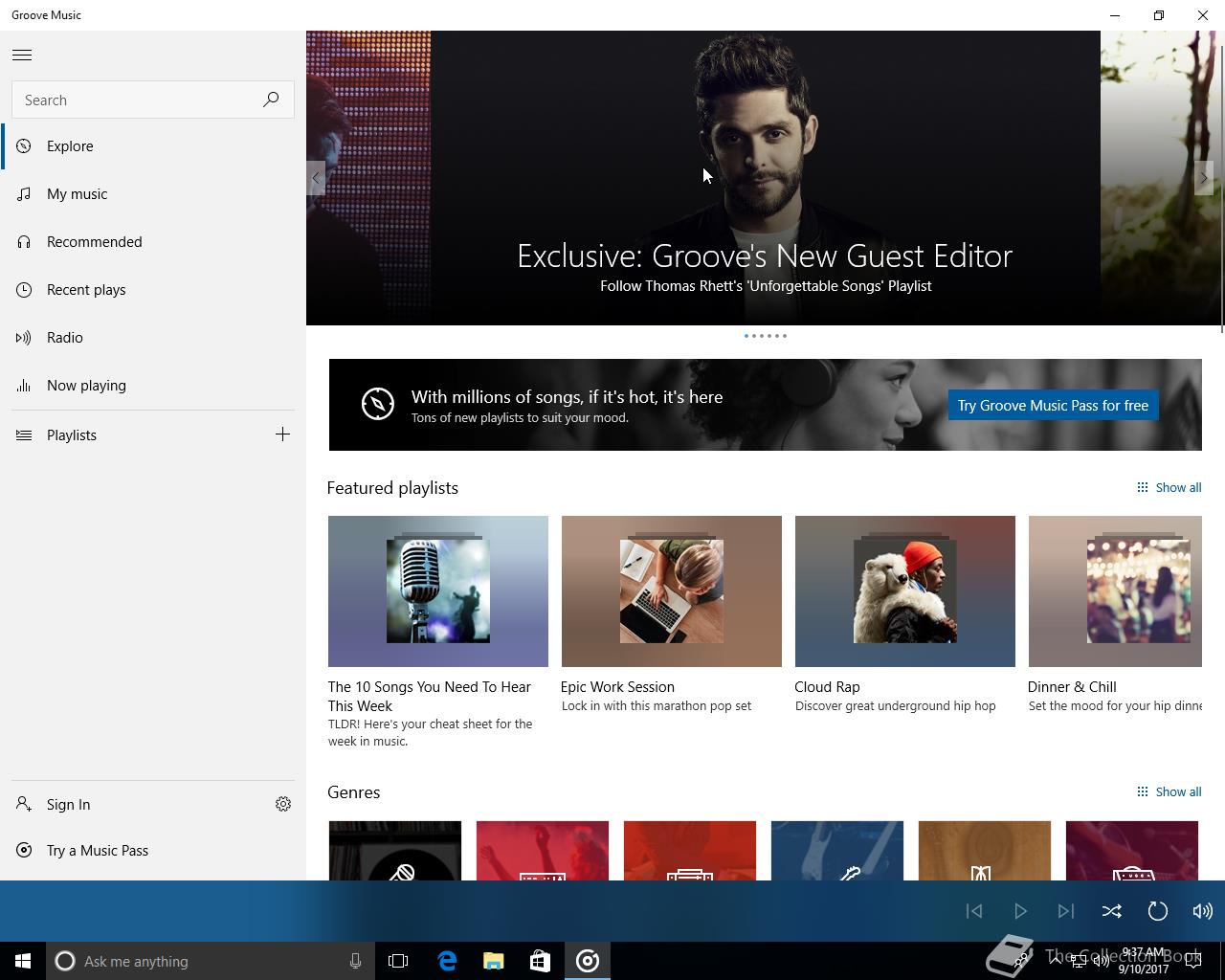Open File Explorer from taskbar
Image resolution: width=1225 pixels, height=980 pixels.
pos(494,961)
